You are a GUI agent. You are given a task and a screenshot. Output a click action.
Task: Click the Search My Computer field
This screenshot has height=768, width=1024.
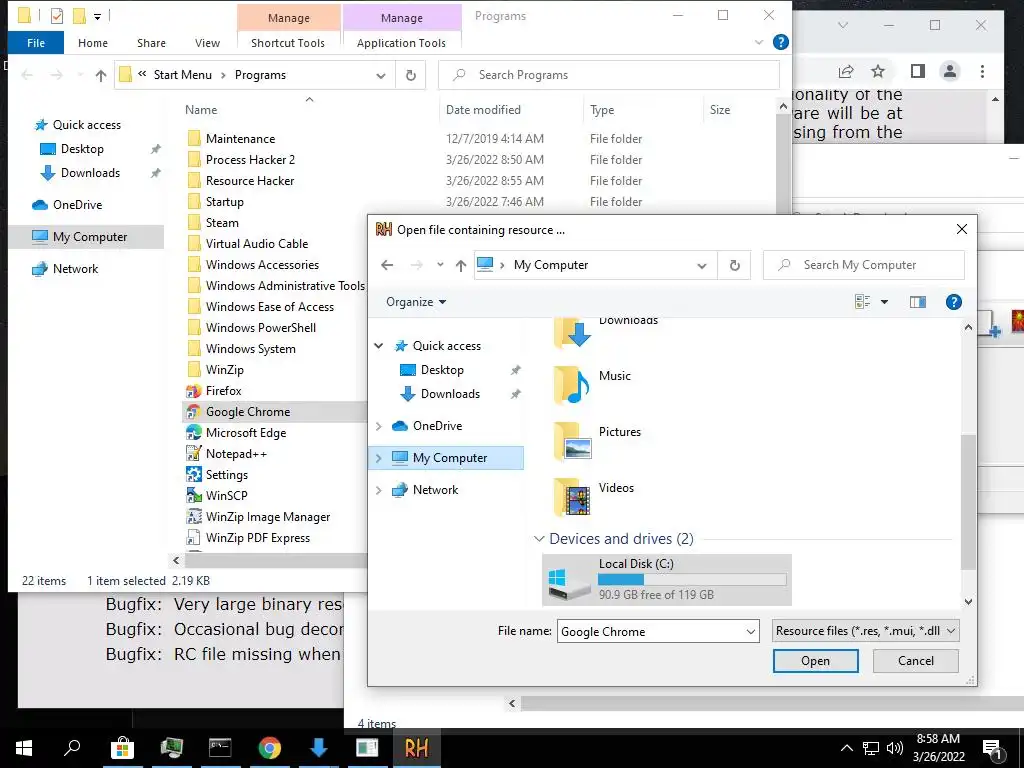864,265
